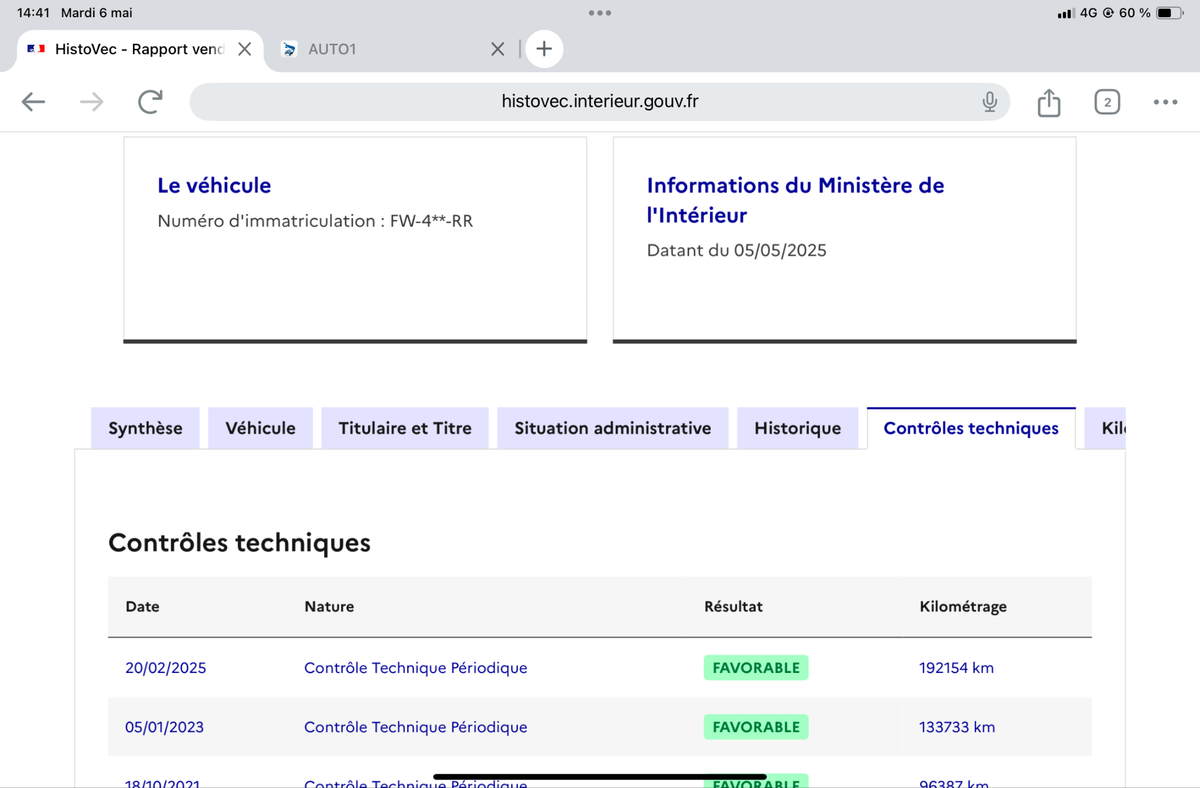The width and height of the screenshot is (1200, 788).
Task: Tap the cellular signal bars icon
Action: click(x=1066, y=13)
